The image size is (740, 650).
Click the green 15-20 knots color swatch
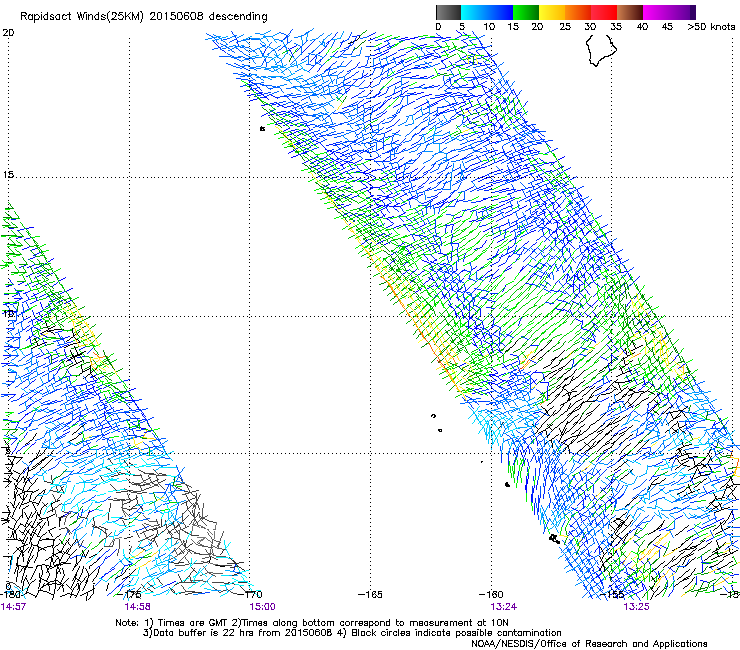coord(526,12)
